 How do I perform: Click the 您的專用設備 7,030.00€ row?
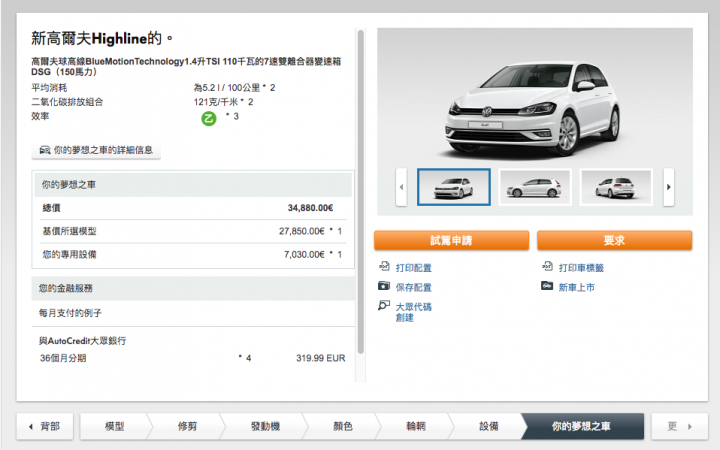click(193, 254)
